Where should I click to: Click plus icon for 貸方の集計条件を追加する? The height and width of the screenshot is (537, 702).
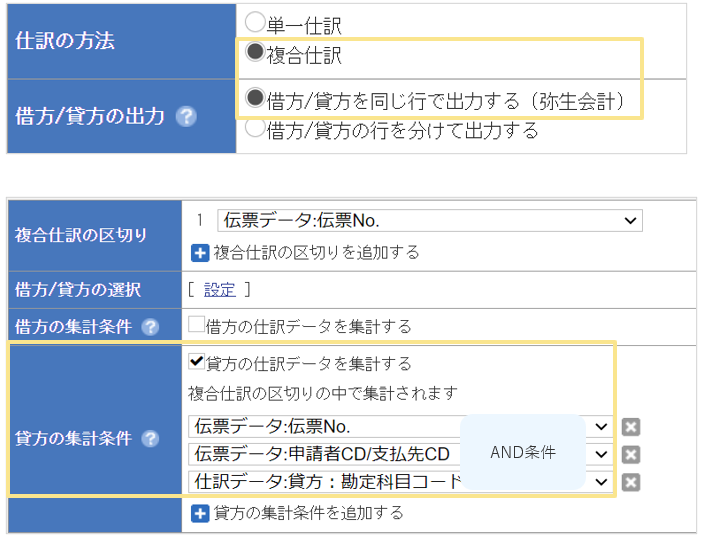click(199, 513)
